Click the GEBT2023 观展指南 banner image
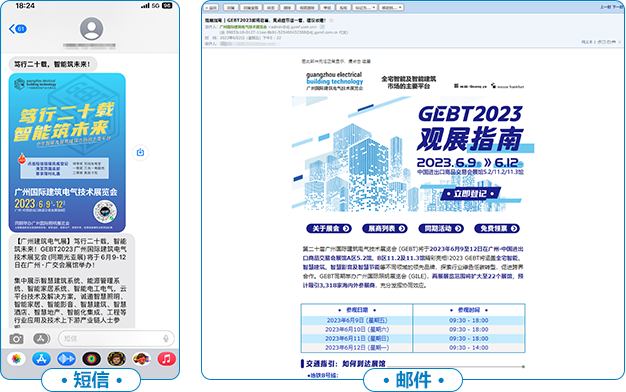This screenshot has width=626, height=392. pos(413,154)
